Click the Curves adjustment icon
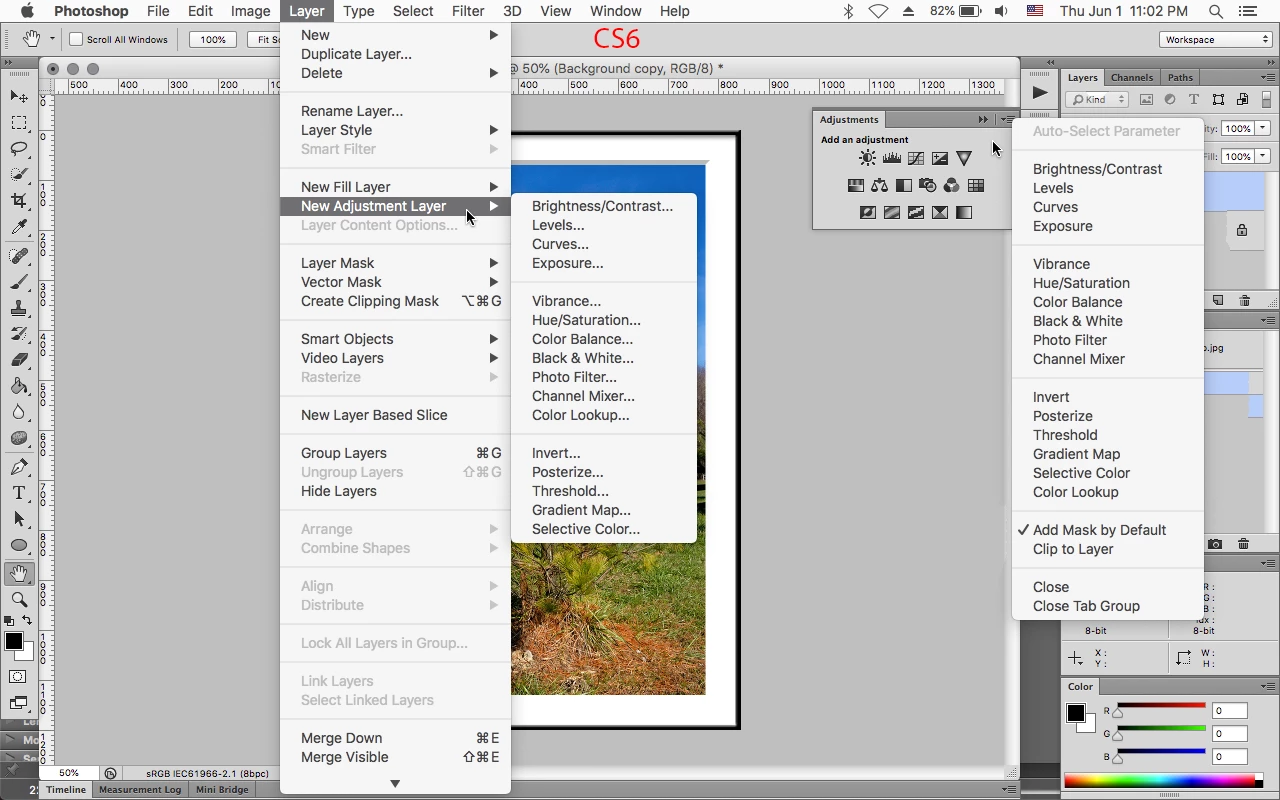This screenshot has height=800, width=1280. tap(915, 158)
